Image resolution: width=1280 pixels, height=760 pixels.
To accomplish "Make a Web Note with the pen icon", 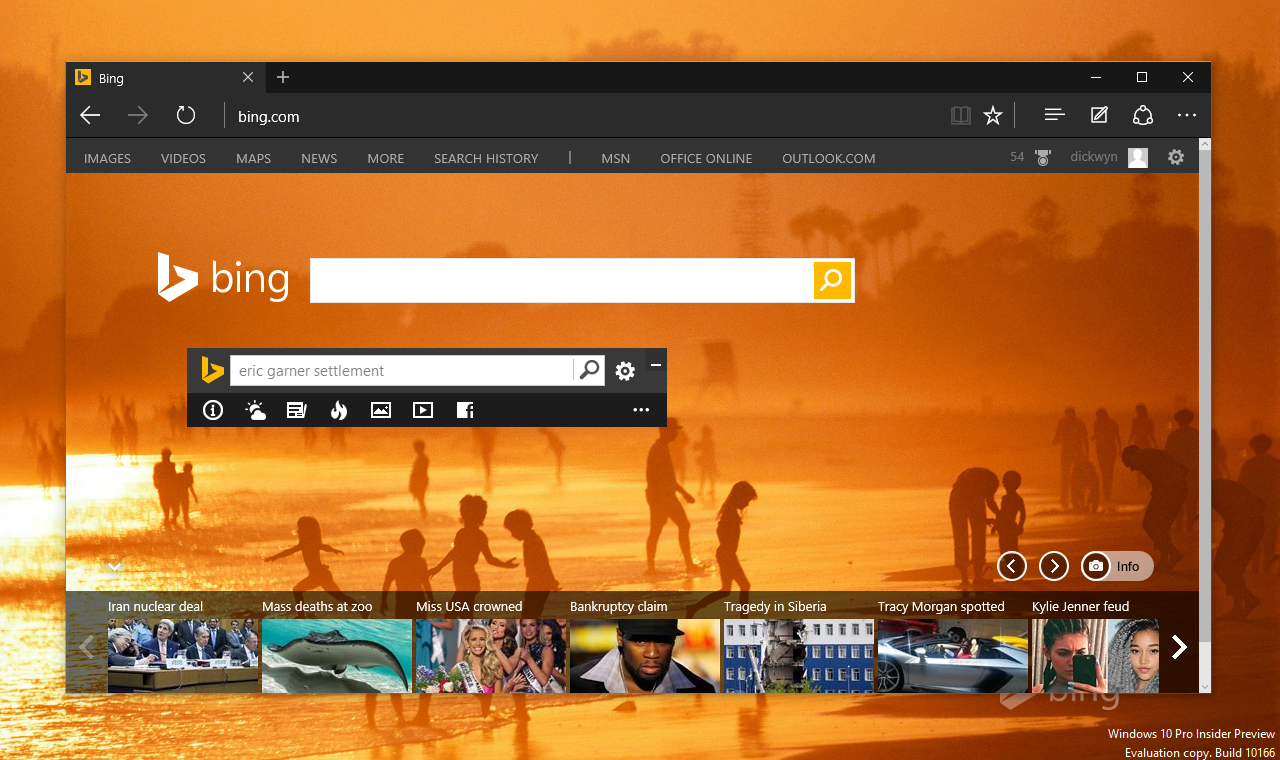I will tap(1098, 115).
